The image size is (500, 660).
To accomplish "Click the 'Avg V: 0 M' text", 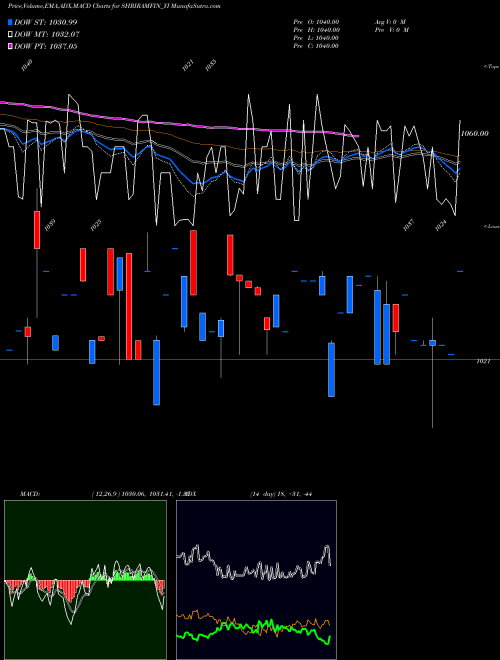I will click(x=391, y=22).
